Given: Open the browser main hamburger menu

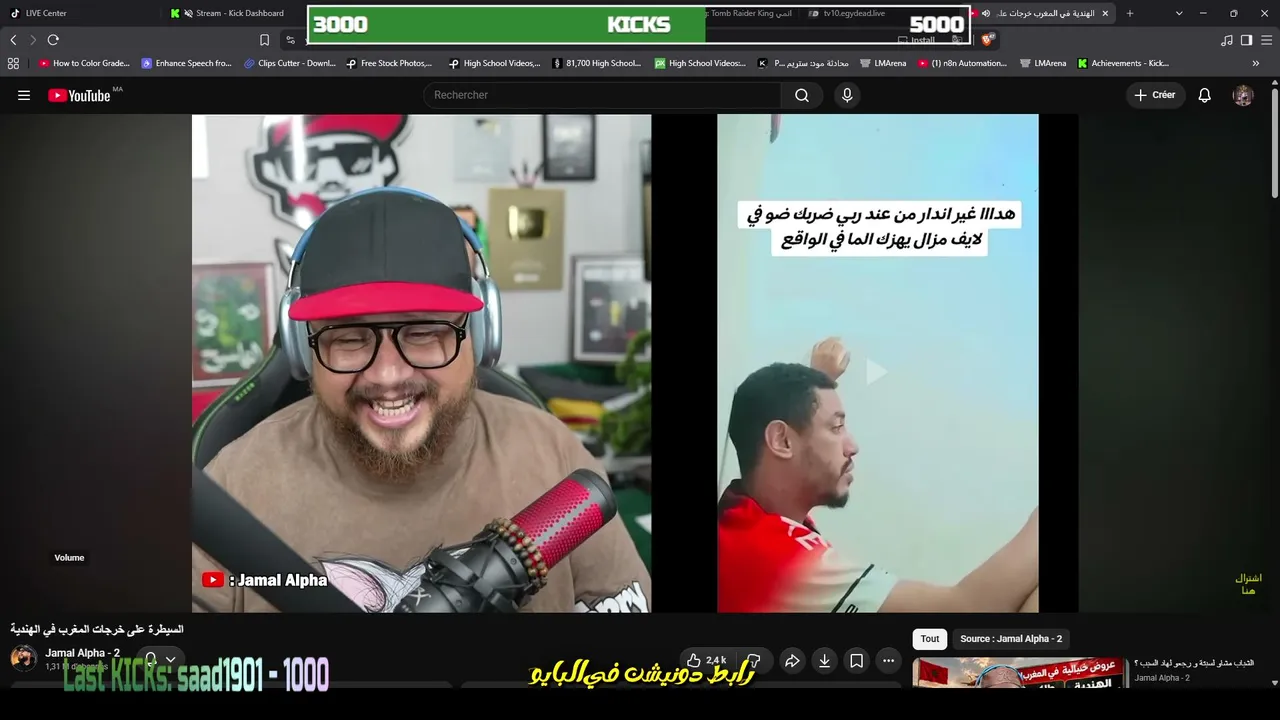Looking at the screenshot, I should click(1266, 40).
